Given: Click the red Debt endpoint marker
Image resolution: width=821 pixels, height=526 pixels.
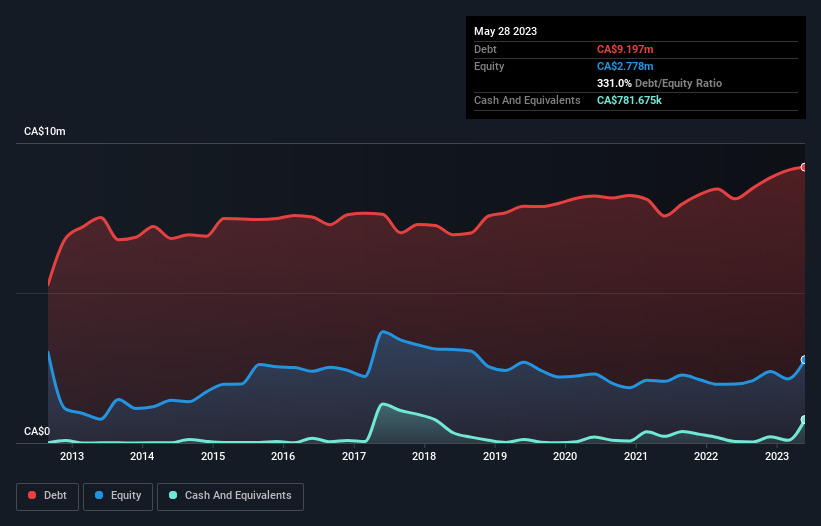Looking at the screenshot, I should tap(804, 167).
